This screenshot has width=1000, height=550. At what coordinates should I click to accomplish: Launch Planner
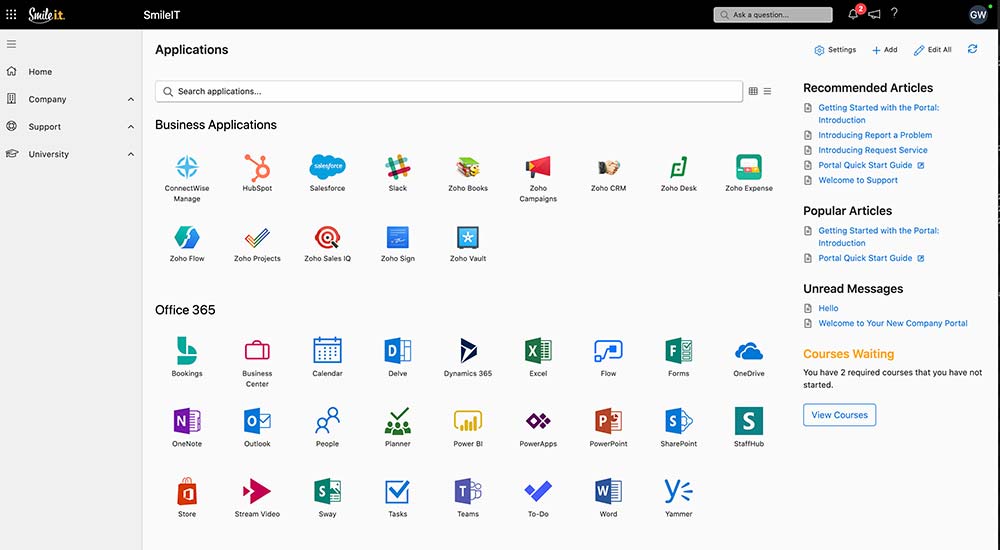[x=397, y=421]
